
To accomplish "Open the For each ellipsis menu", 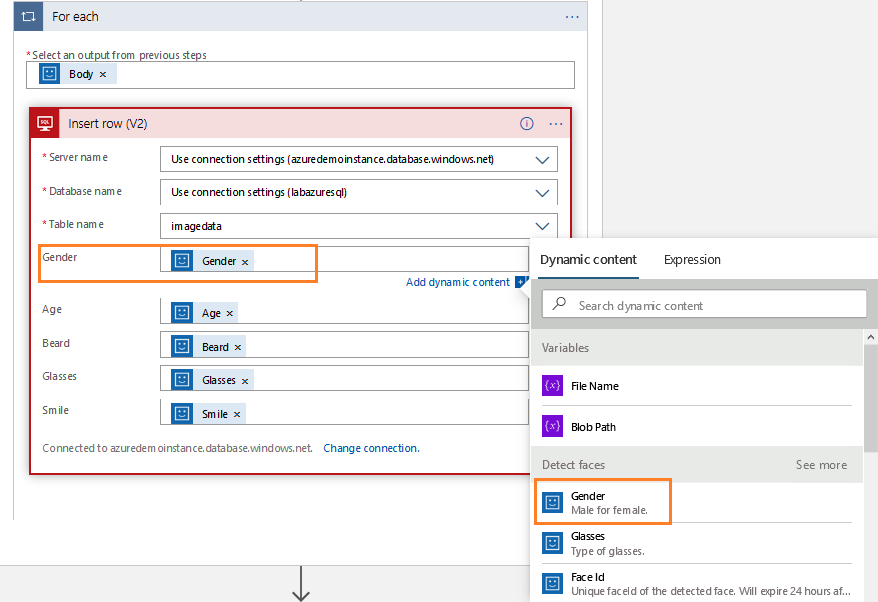I will 572,17.
